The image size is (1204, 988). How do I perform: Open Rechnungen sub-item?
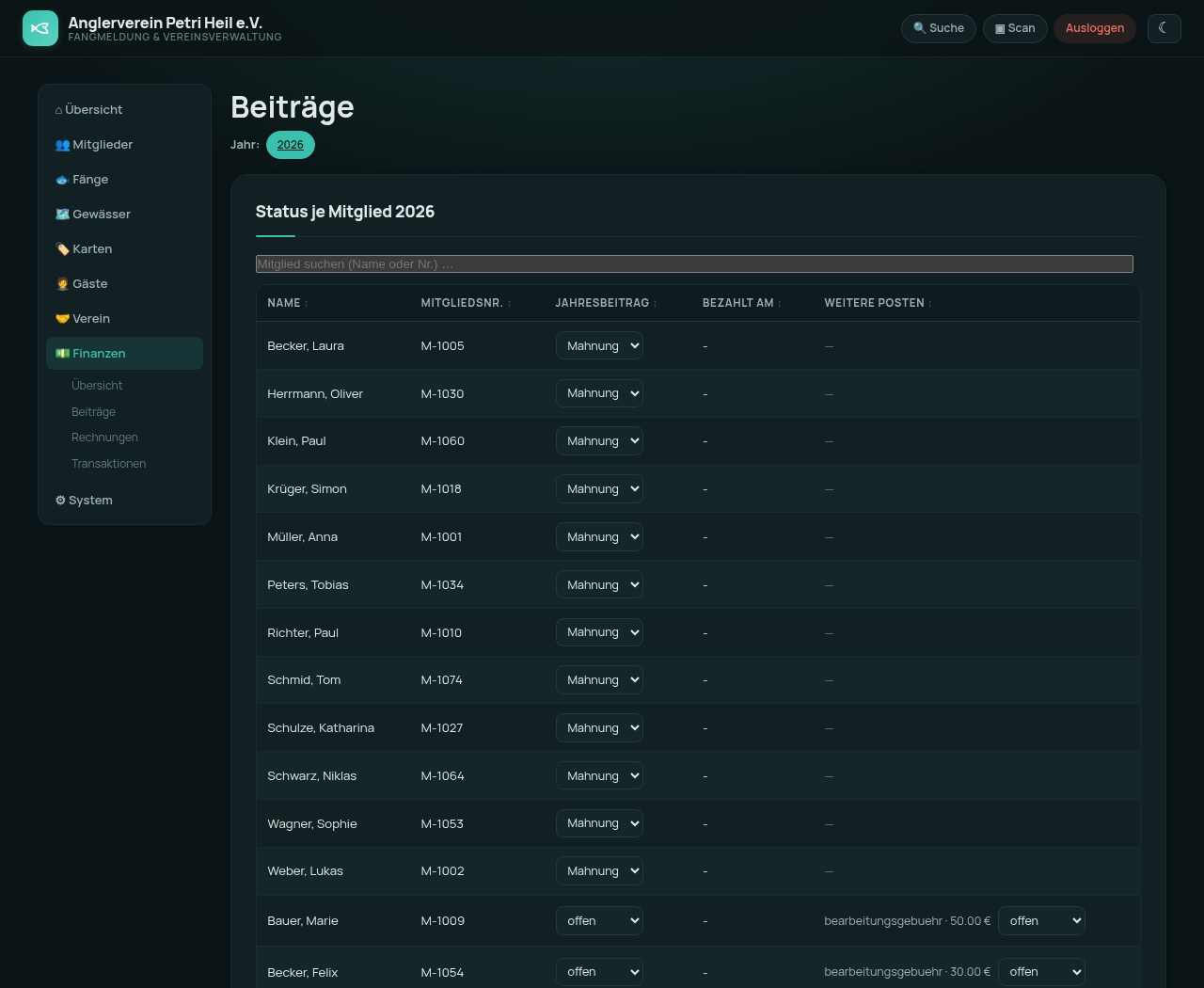click(x=104, y=438)
